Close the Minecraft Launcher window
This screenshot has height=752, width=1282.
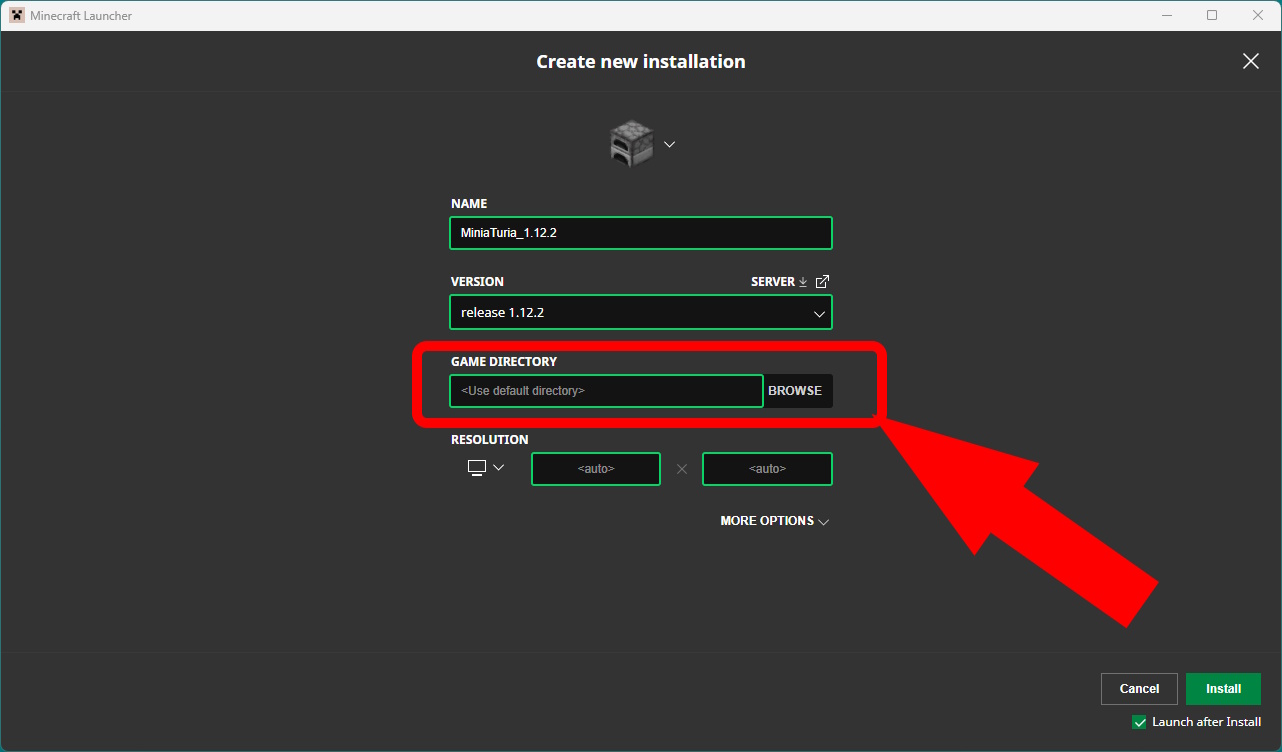click(1258, 15)
